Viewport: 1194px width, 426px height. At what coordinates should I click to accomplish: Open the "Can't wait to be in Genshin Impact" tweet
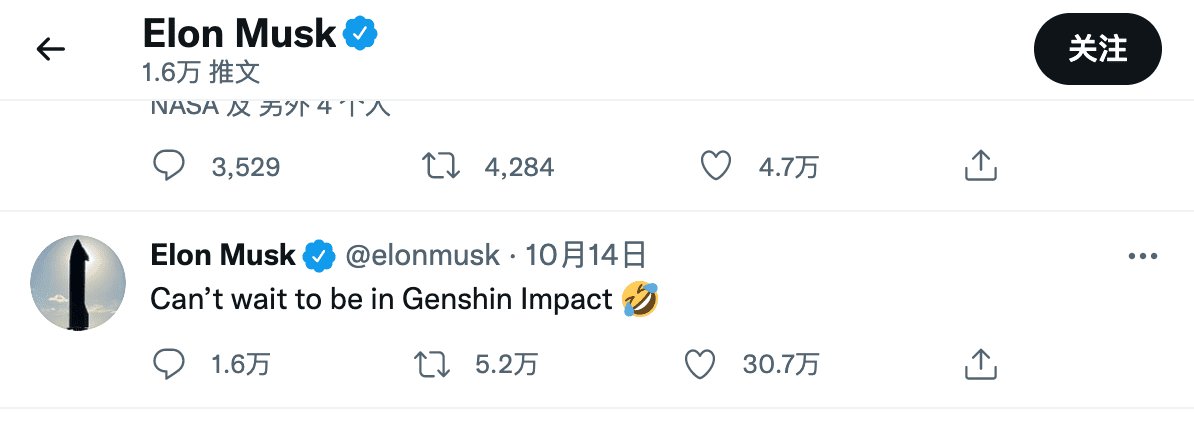(380, 299)
